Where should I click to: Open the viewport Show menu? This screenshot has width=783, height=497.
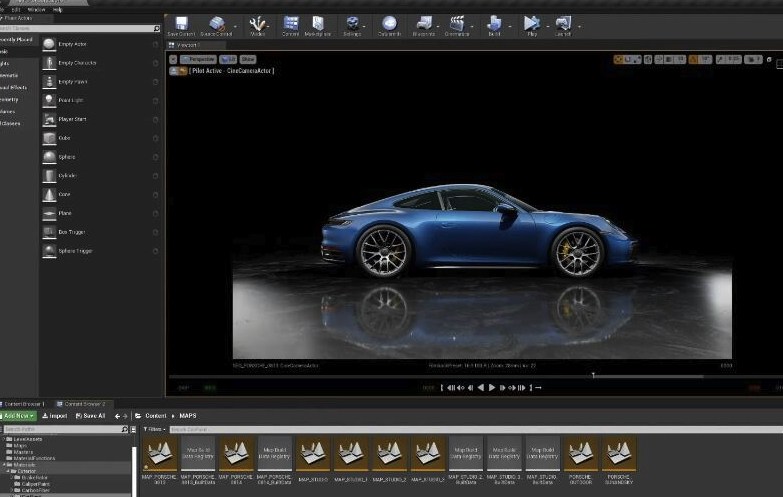[x=248, y=59]
